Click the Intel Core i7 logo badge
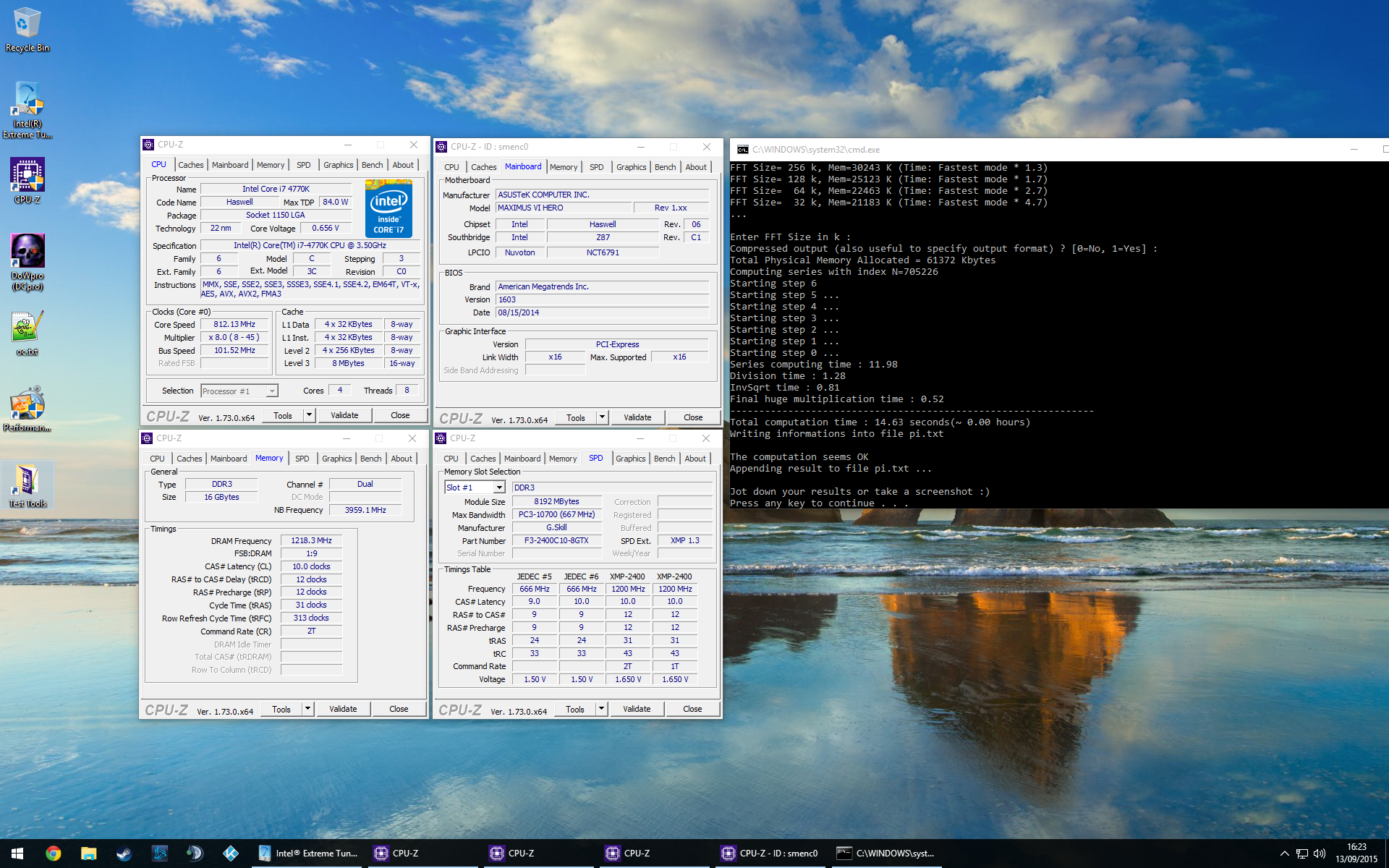The image size is (1389, 868). 388,210
